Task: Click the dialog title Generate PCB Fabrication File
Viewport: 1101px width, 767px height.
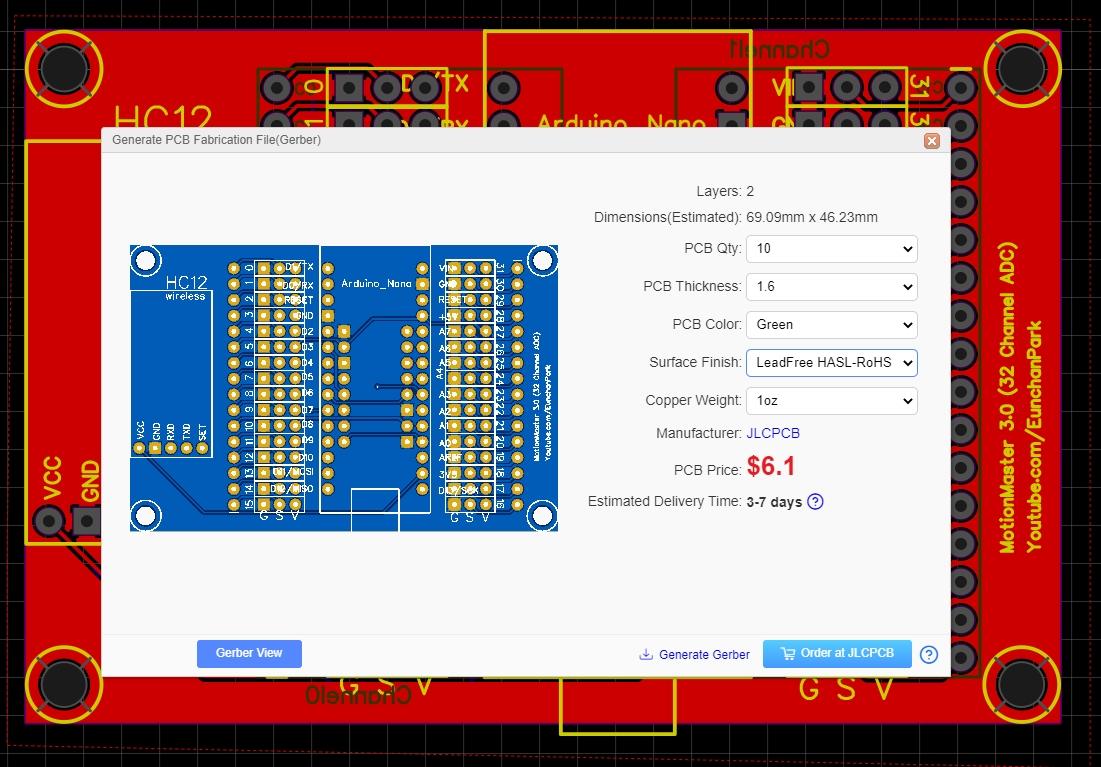Action: [216, 140]
